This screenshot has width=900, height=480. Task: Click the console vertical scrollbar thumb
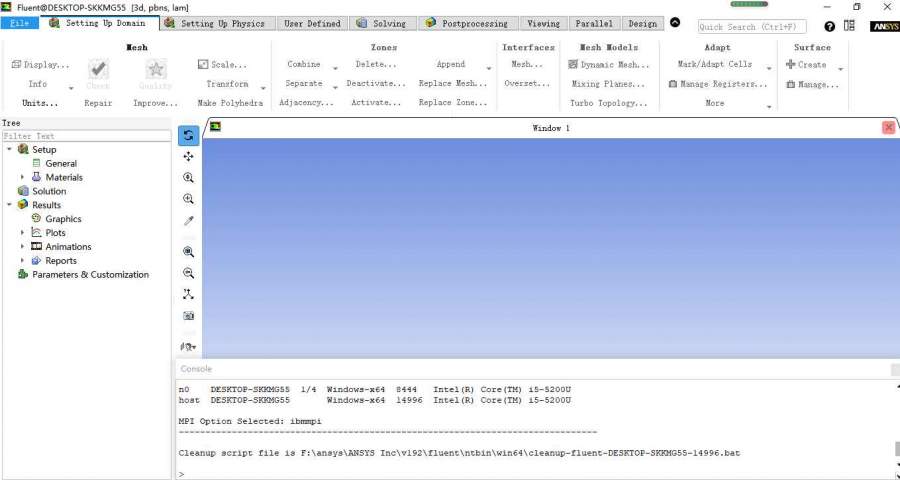coord(897,448)
